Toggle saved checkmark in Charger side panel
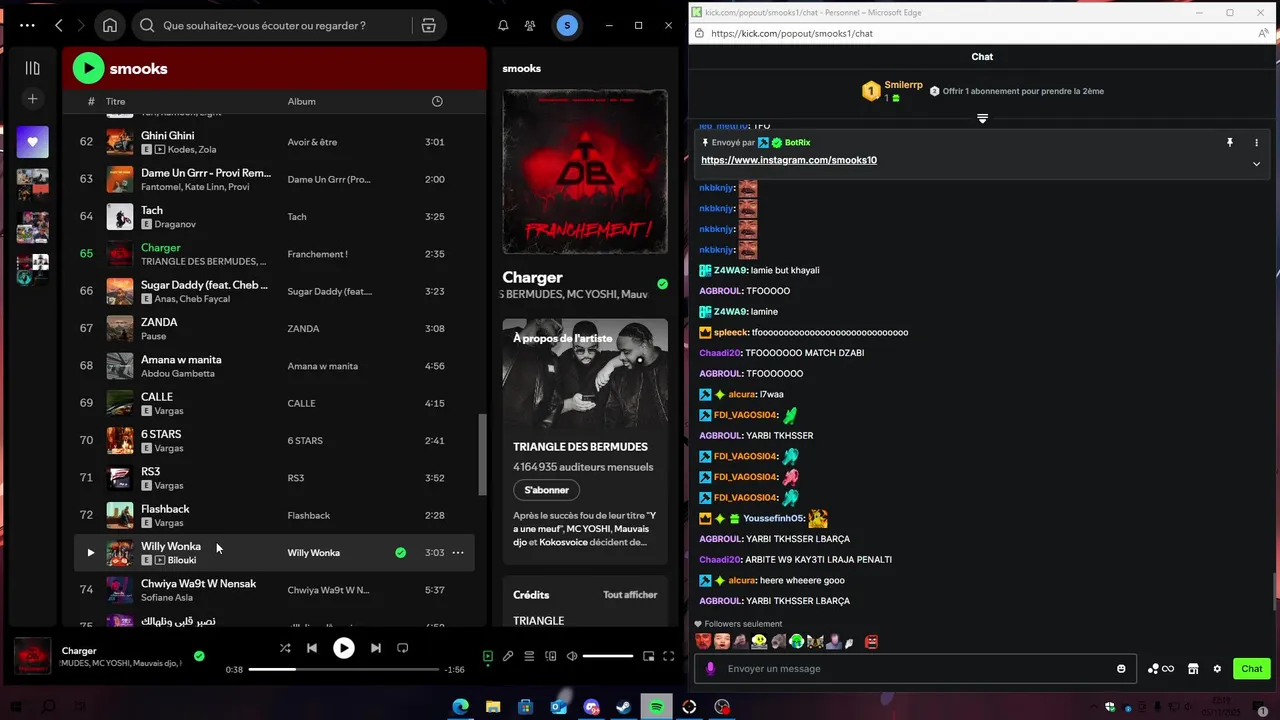 click(x=662, y=284)
